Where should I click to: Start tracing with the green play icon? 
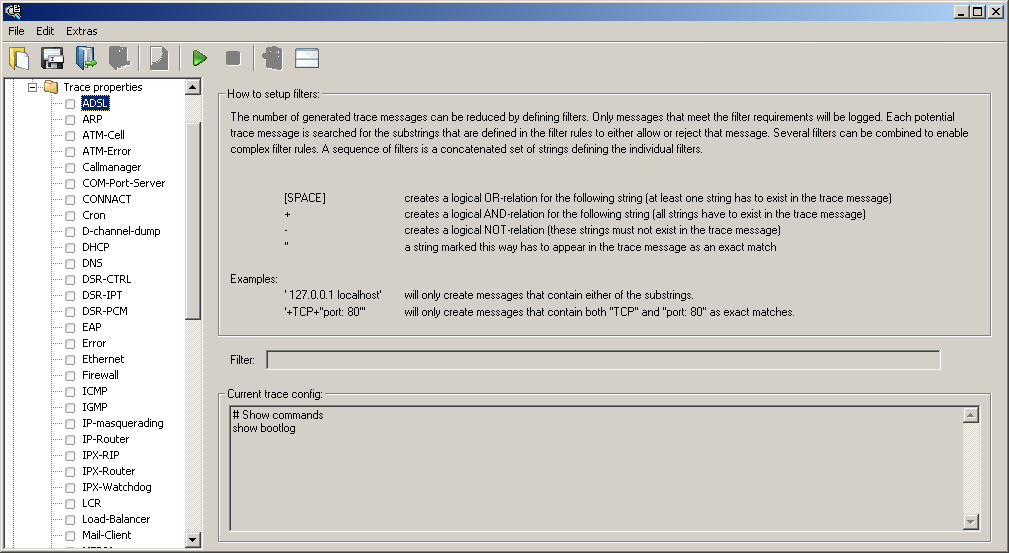click(200, 59)
